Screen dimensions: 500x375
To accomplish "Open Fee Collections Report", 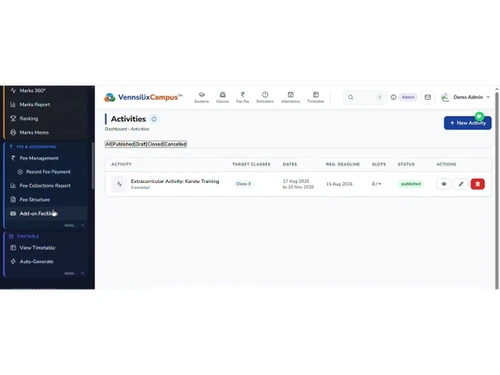I will 45,186.
